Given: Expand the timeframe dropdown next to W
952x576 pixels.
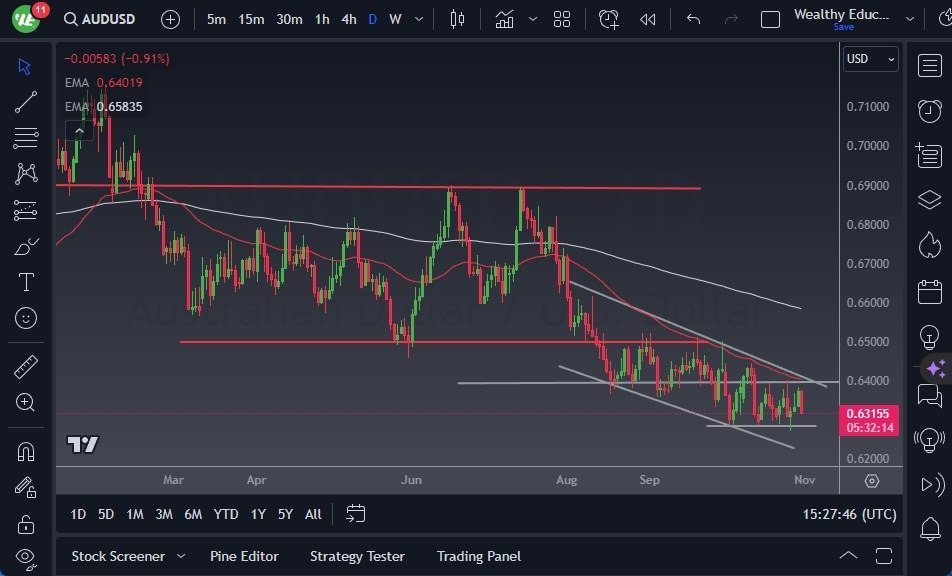Looking at the screenshot, I should tap(418, 18).
